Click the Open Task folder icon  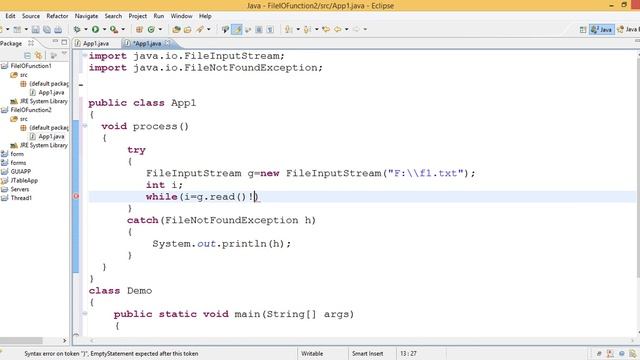tap(188, 29)
